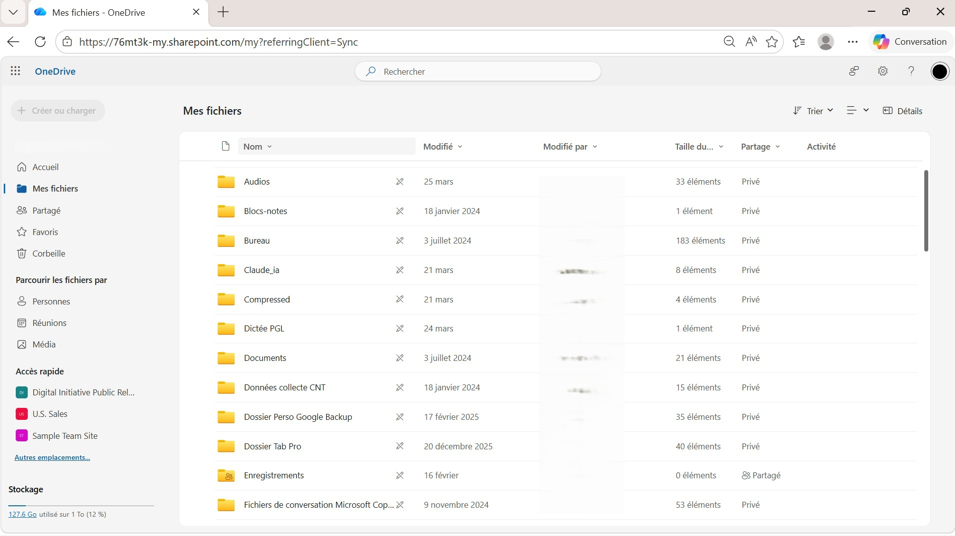View site information lock icon
This screenshot has width=955, height=536.
[67, 41]
